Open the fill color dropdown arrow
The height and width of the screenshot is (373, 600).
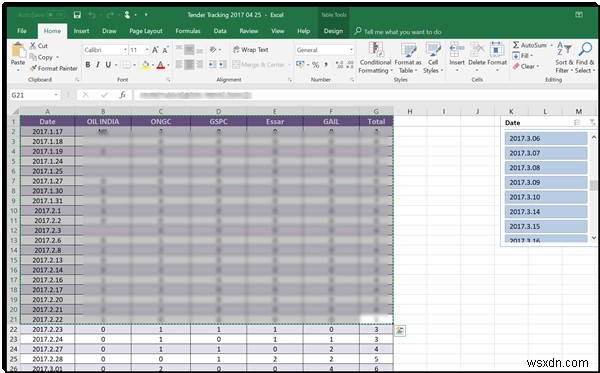pos(152,65)
